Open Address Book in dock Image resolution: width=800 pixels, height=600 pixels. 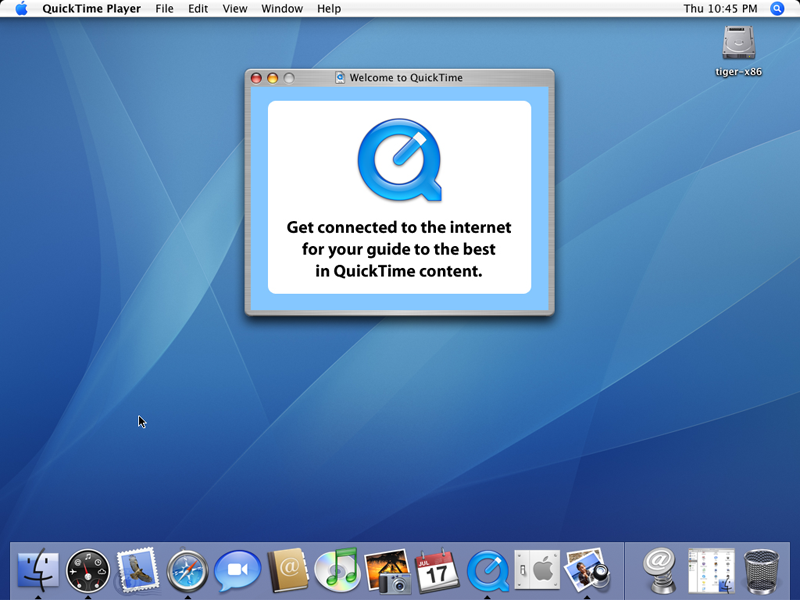pos(288,570)
